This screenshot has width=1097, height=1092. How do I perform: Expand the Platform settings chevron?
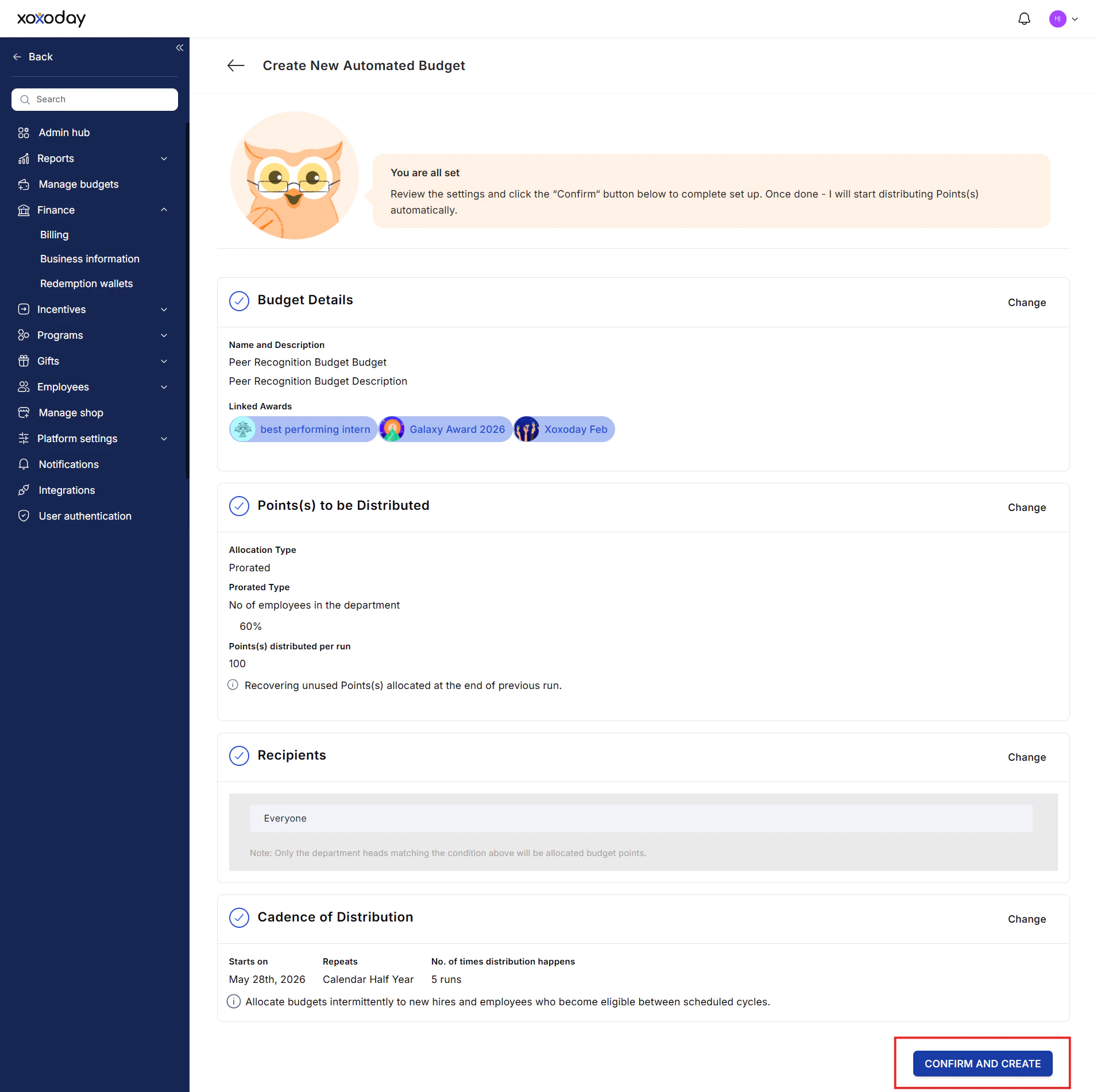[164, 439]
